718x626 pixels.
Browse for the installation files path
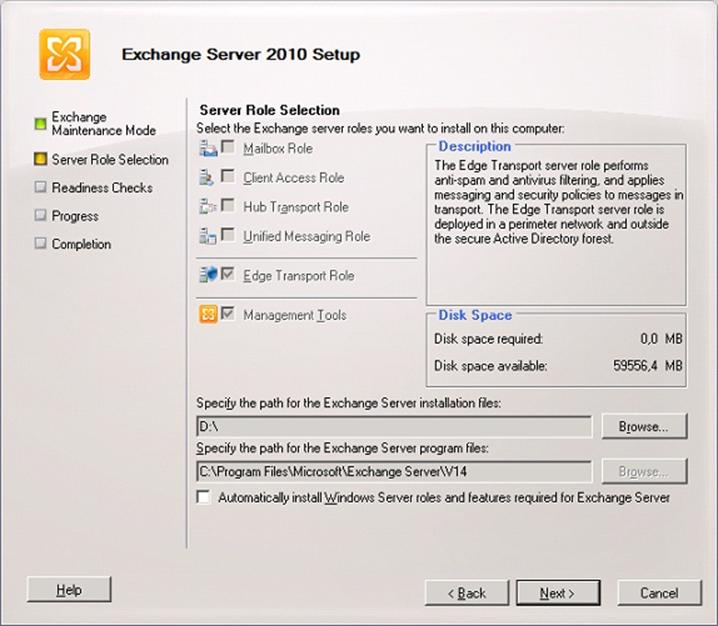[x=644, y=426]
